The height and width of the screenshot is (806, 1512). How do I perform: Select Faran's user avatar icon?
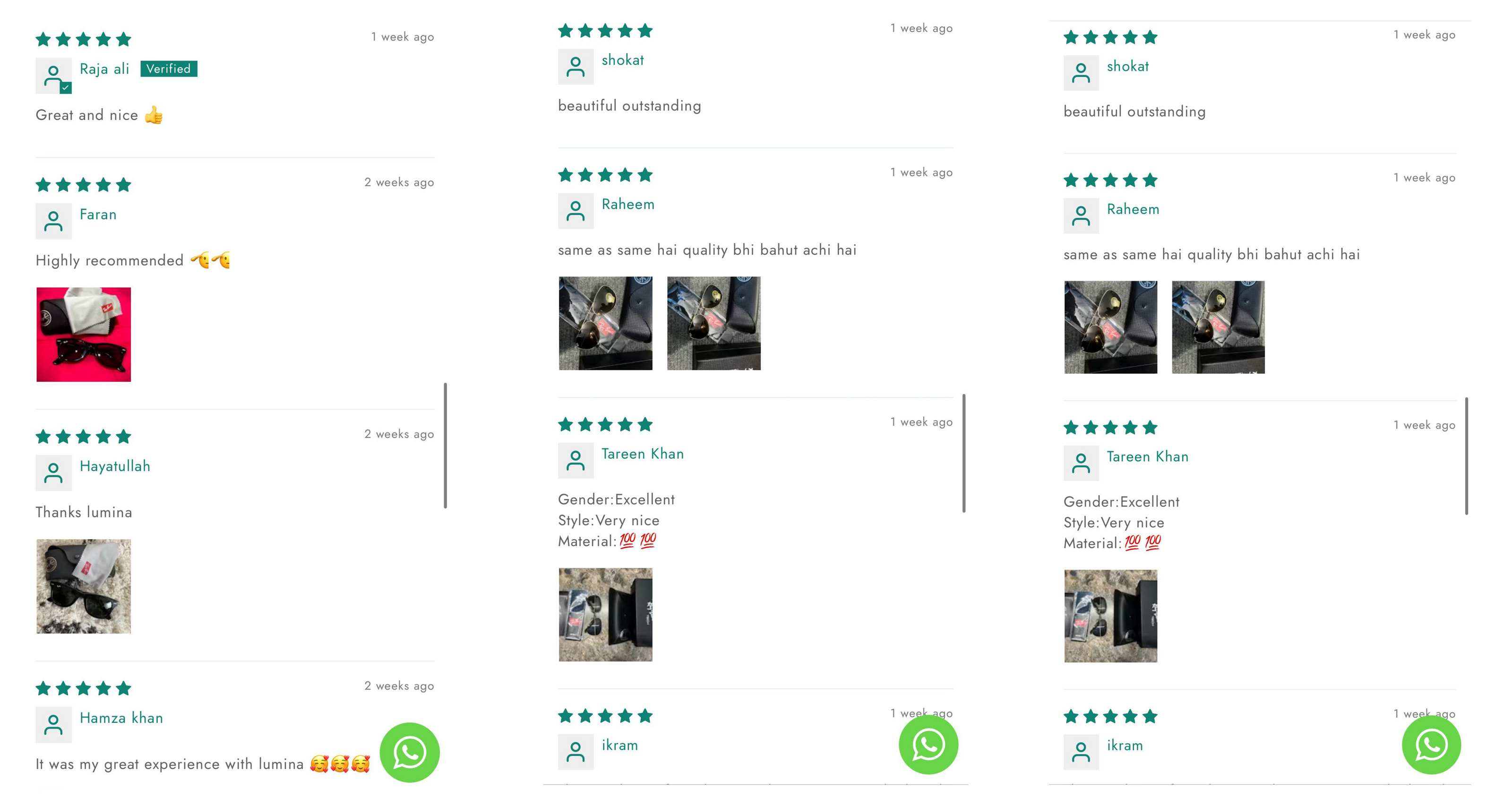point(53,221)
